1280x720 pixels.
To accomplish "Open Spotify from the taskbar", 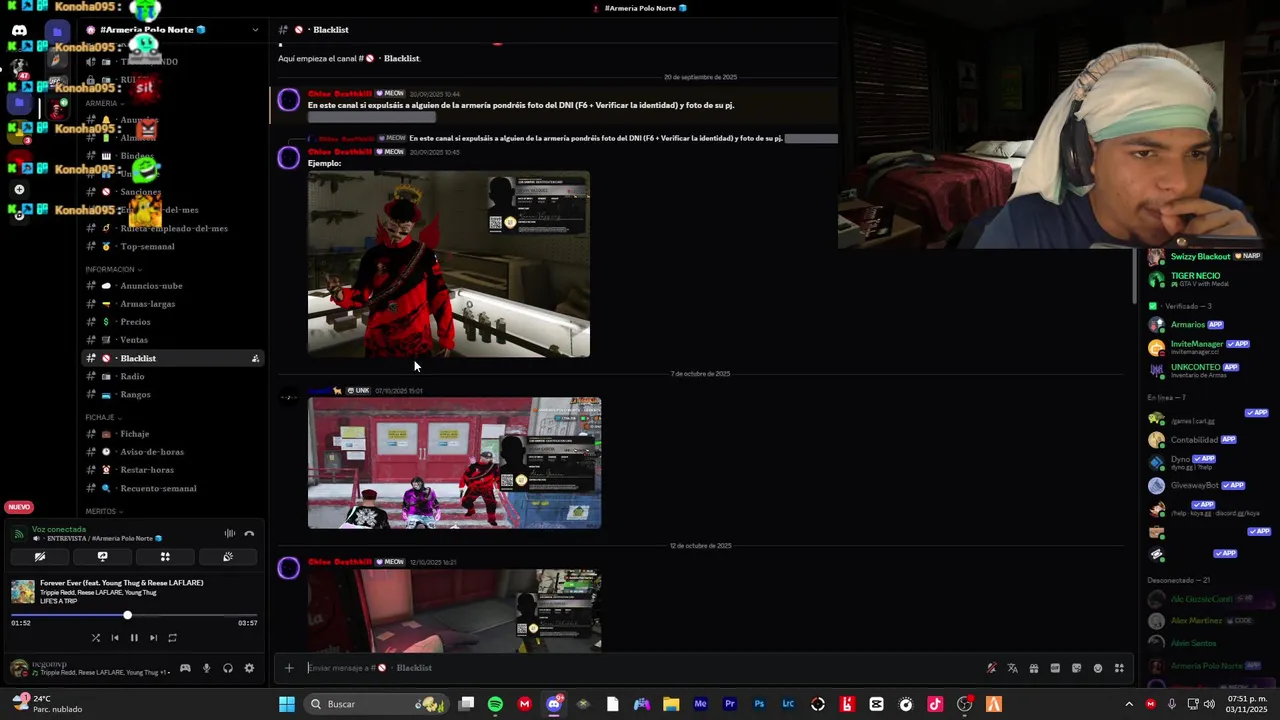I will click(x=495, y=704).
